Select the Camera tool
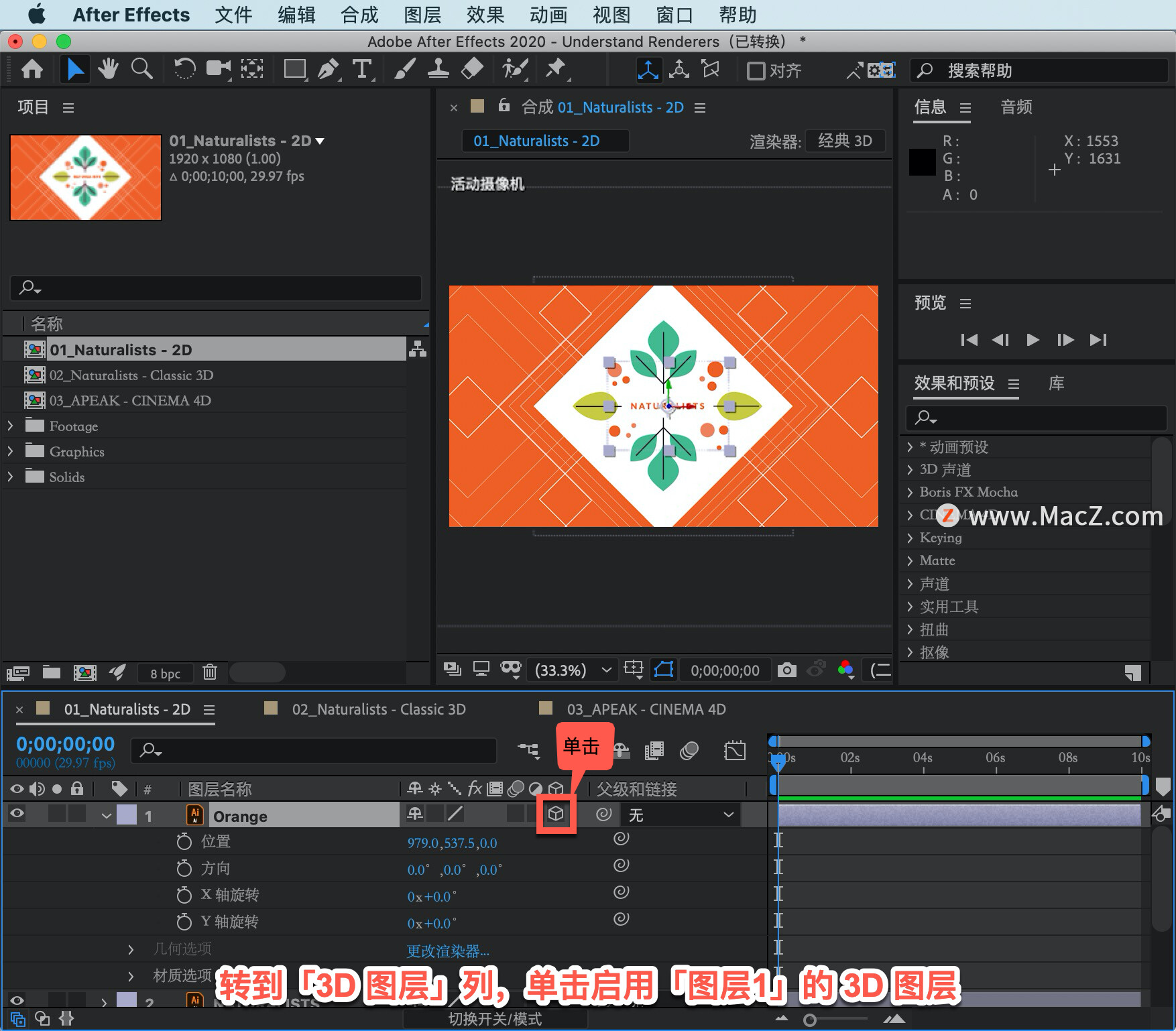The width and height of the screenshot is (1176, 1031). (218, 69)
